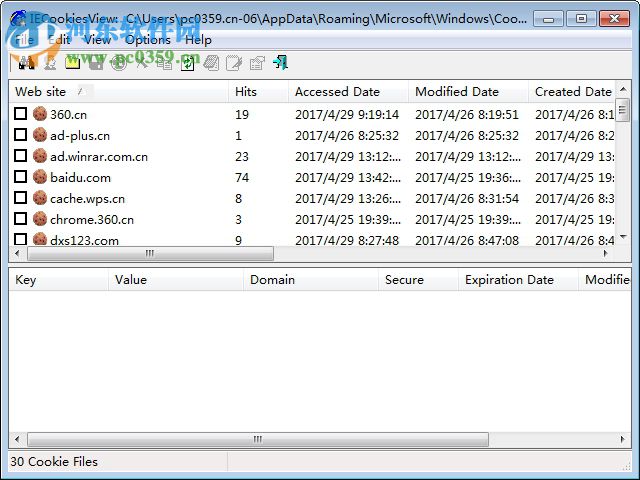Click the open web site globe icon

119,63
